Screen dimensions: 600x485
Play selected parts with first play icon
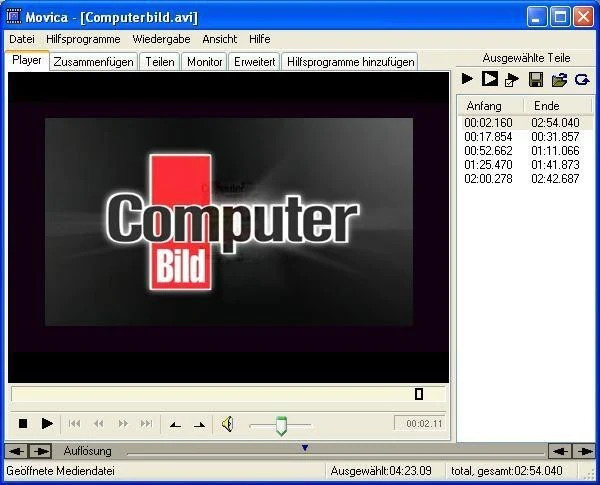[x=467, y=79]
